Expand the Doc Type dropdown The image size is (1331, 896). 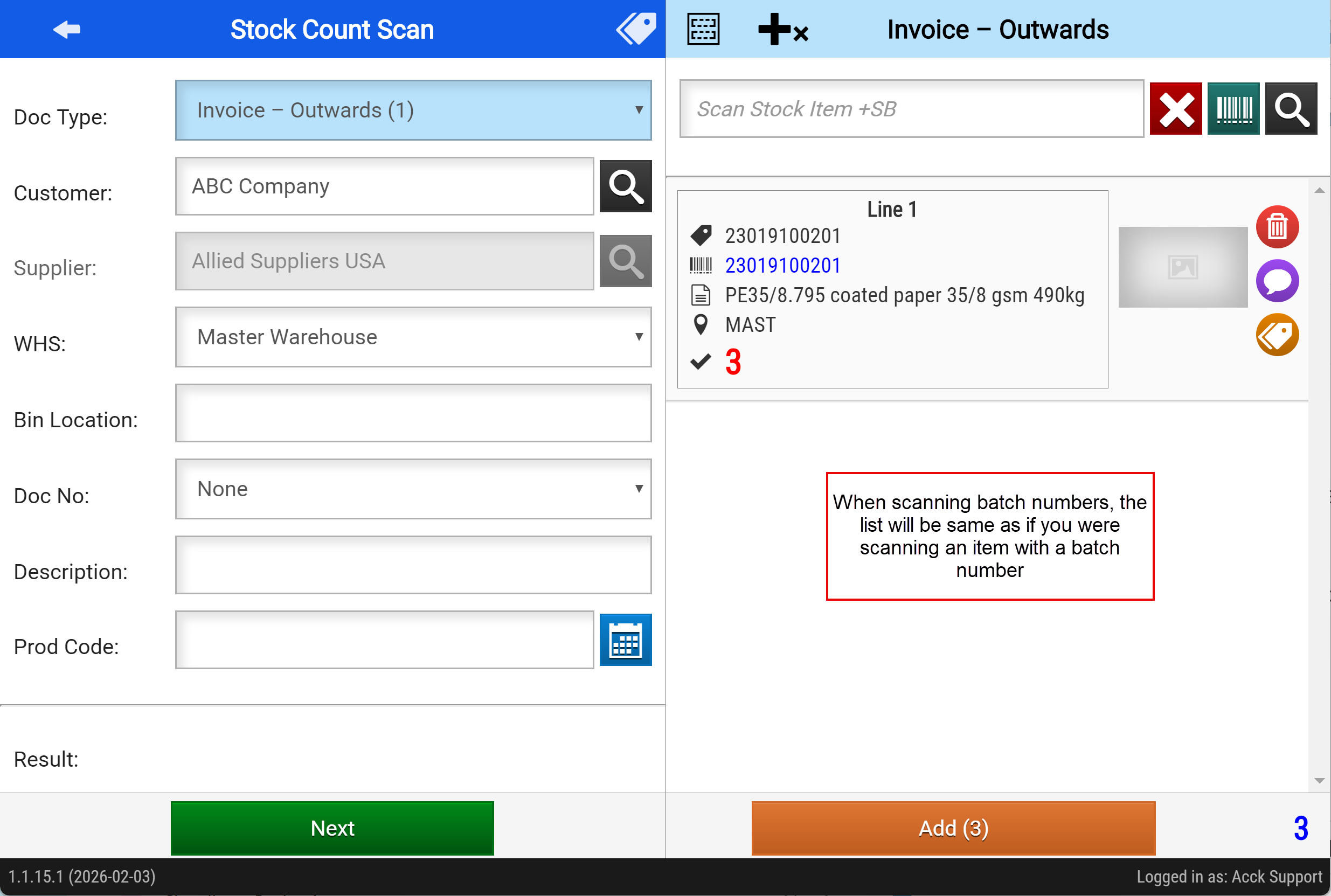(413, 110)
